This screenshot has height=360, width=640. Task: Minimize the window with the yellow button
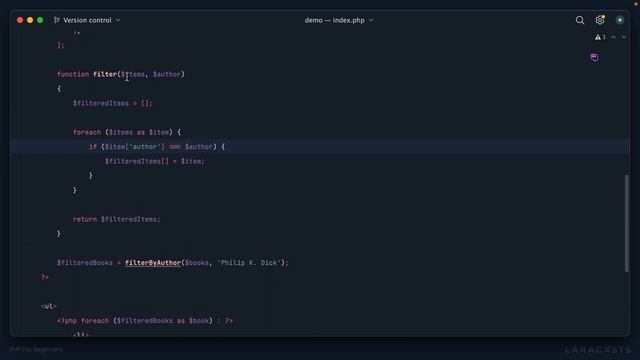pyautogui.click(x=30, y=20)
